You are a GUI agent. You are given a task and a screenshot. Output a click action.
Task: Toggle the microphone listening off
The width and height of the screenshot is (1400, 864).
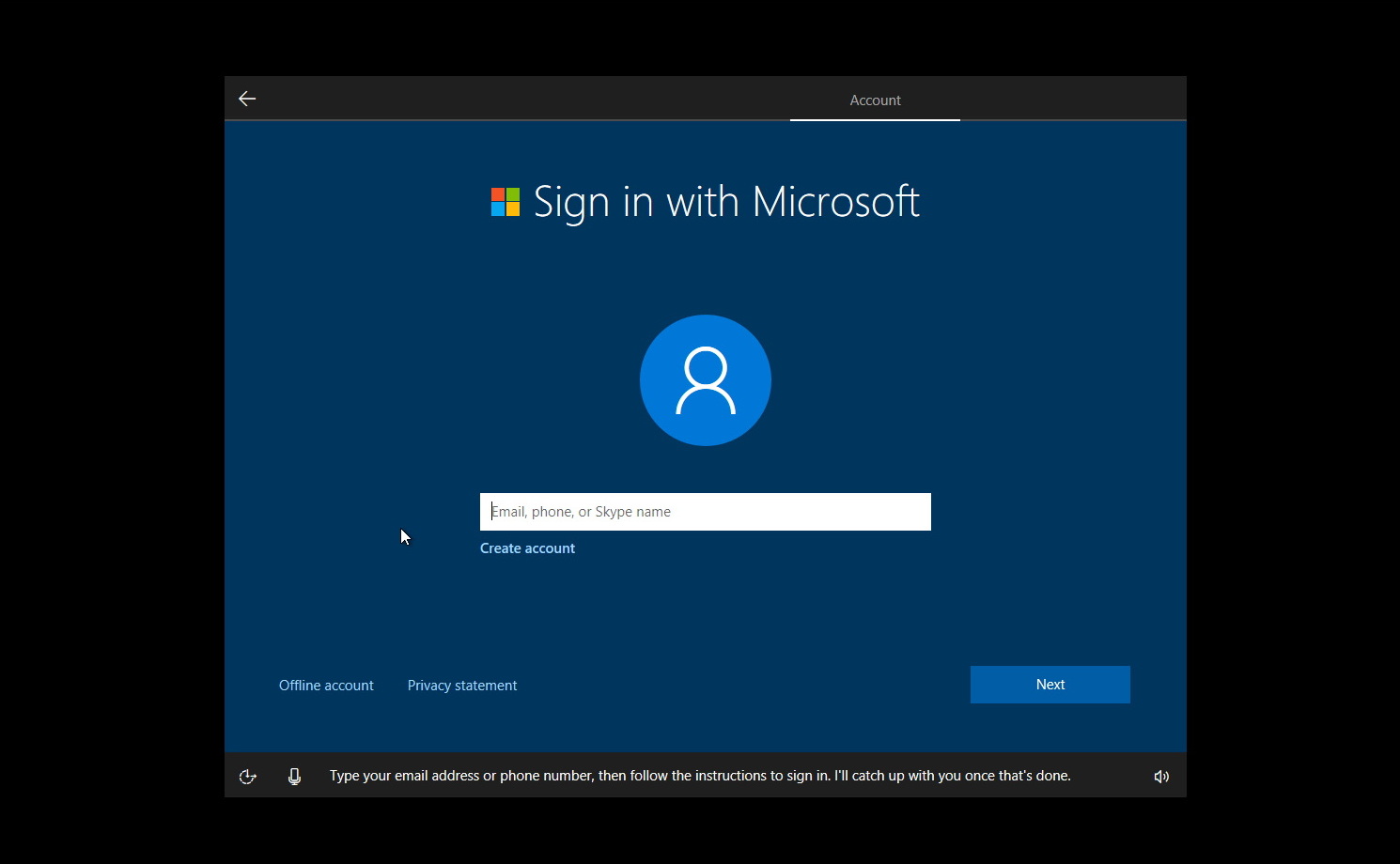point(294,776)
